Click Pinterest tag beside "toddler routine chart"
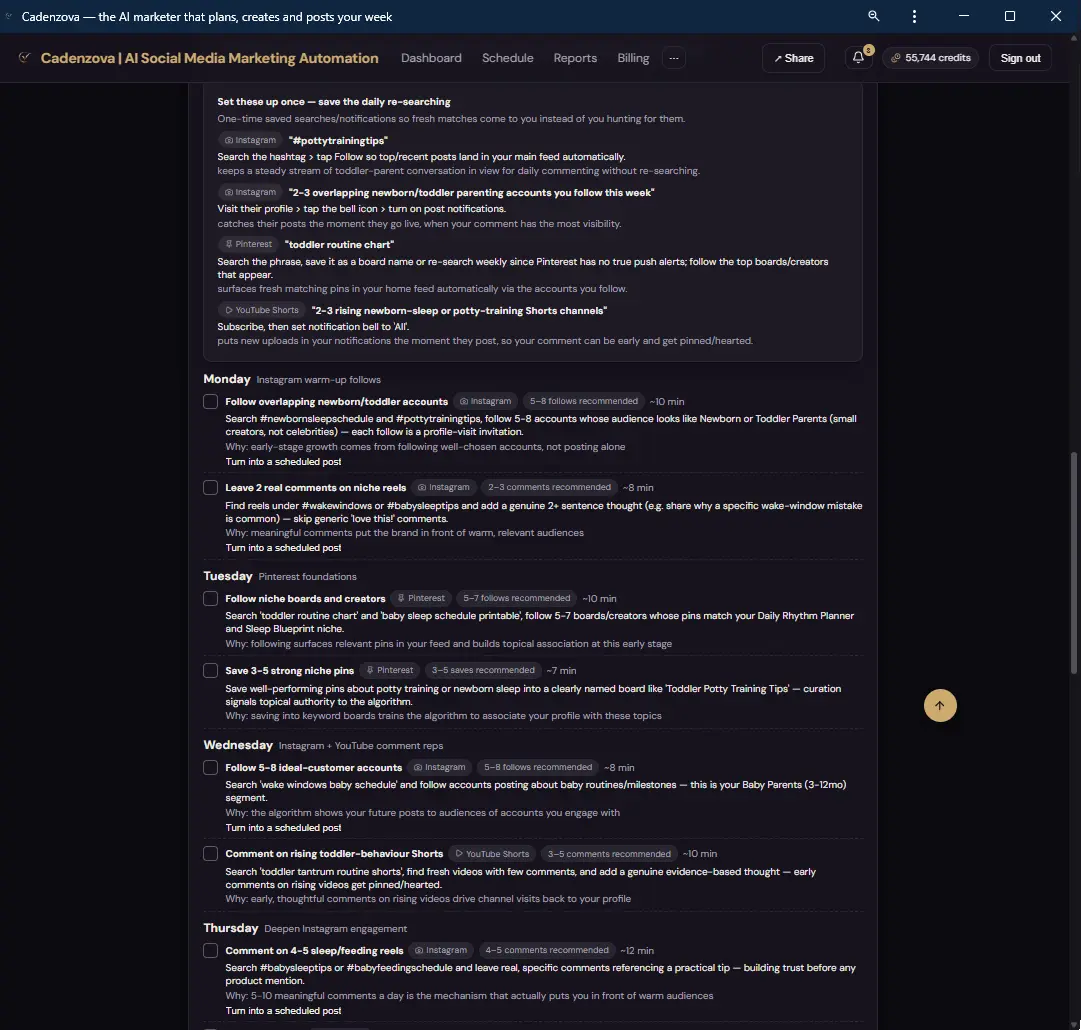This screenshot has width=1081, height=1030. point(249,244)
